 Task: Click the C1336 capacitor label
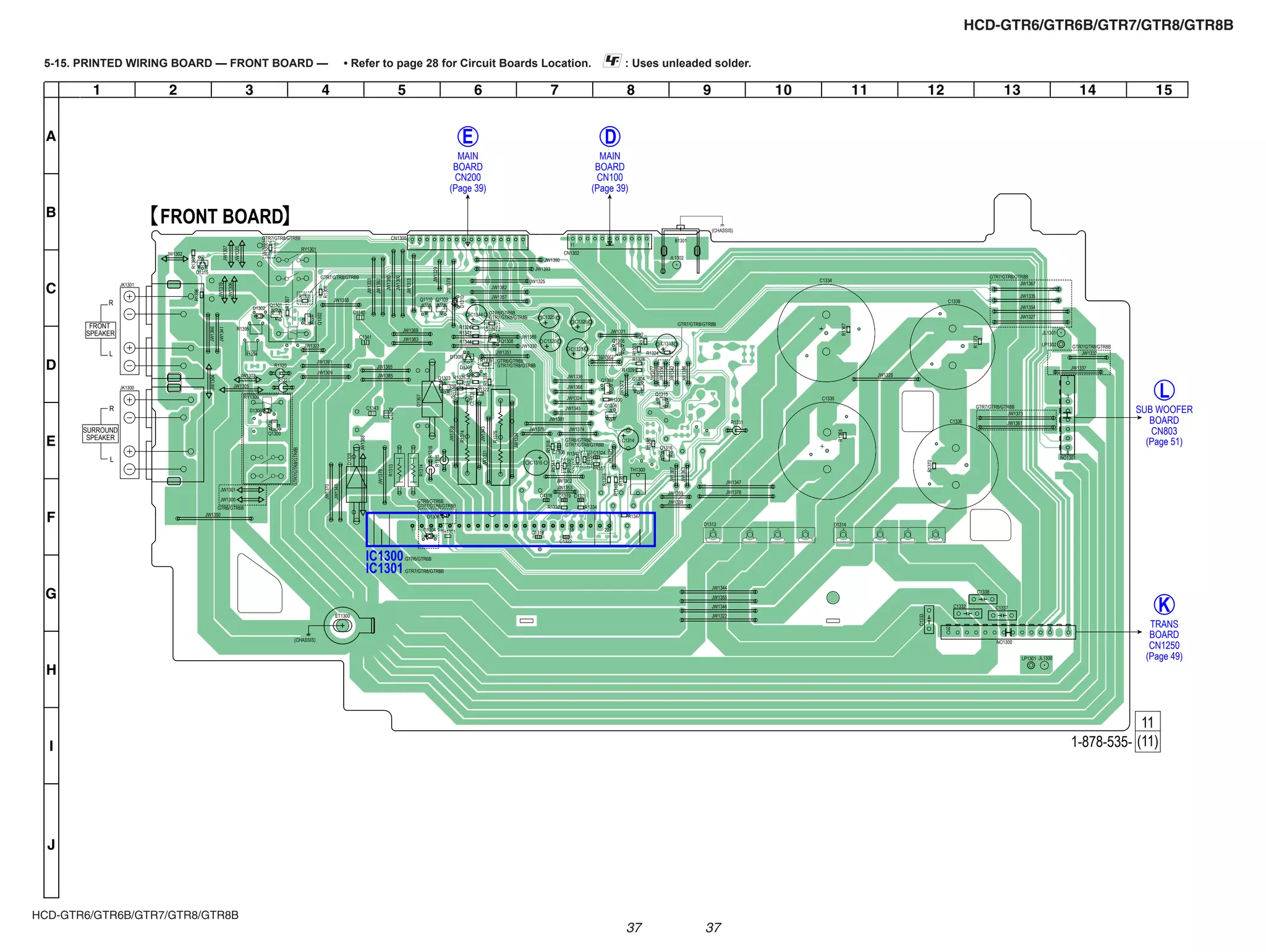(x=956, y=422)
